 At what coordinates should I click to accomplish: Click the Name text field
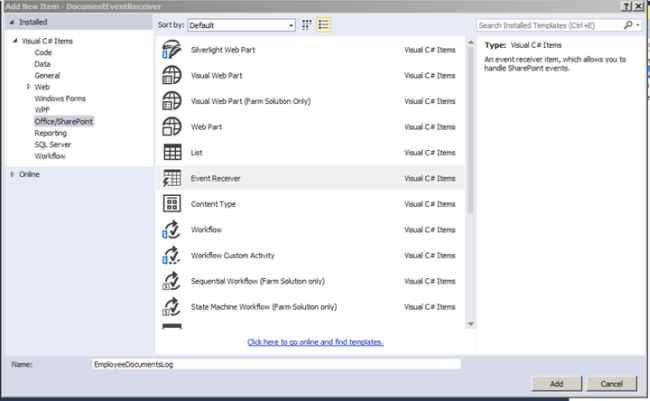point(276,365)
